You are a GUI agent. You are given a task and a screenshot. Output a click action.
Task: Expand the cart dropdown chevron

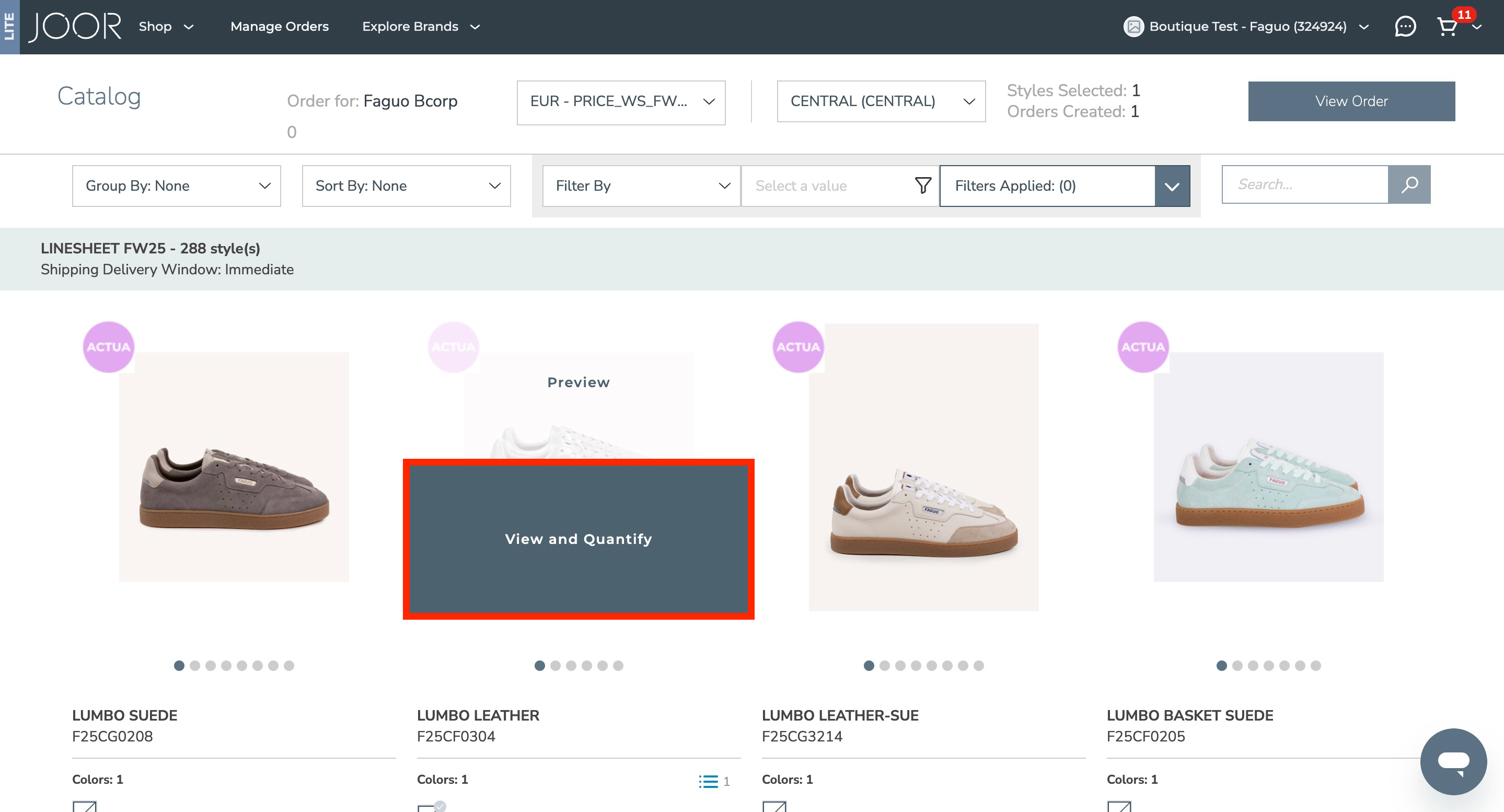pos(1476,27)
